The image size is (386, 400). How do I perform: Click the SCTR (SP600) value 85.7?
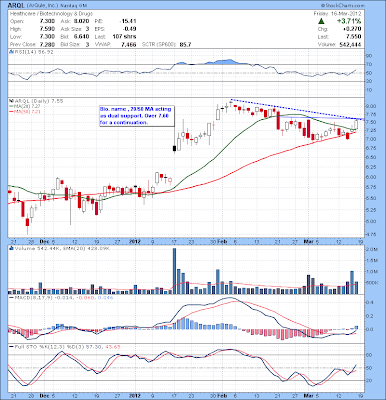click(185, 44)
